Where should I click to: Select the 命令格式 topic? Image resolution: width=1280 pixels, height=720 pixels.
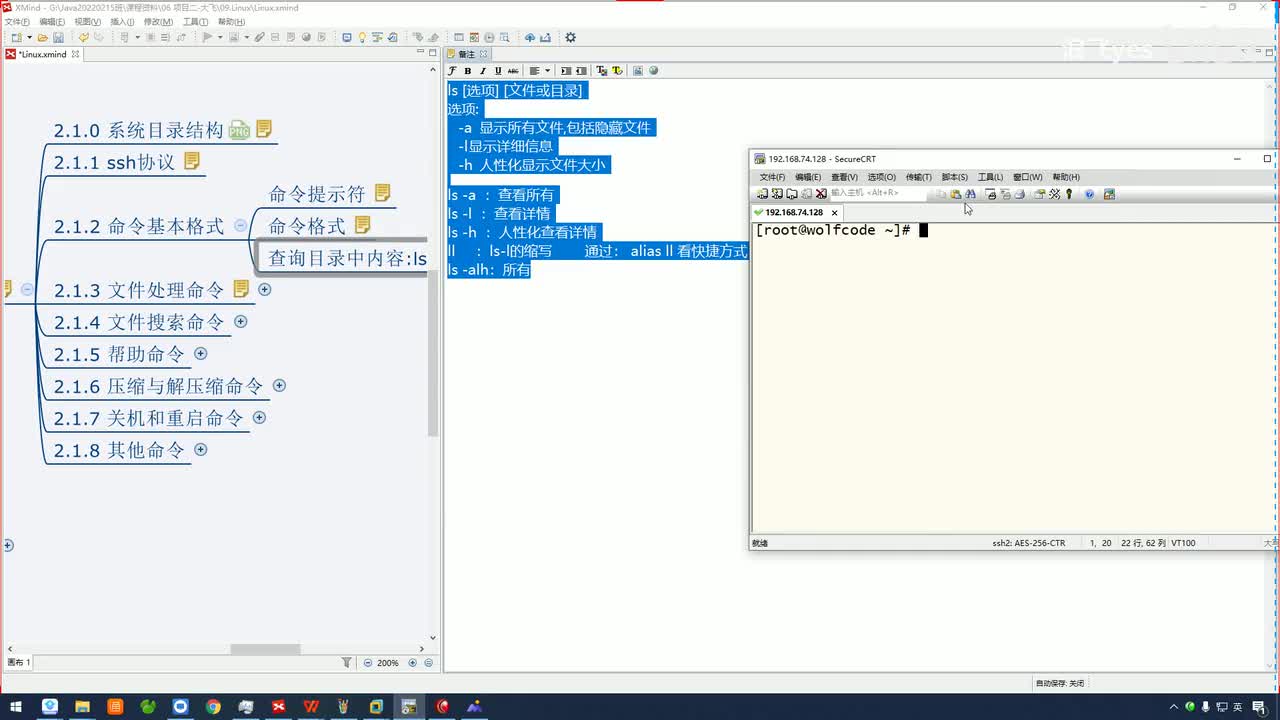[307, 226]
